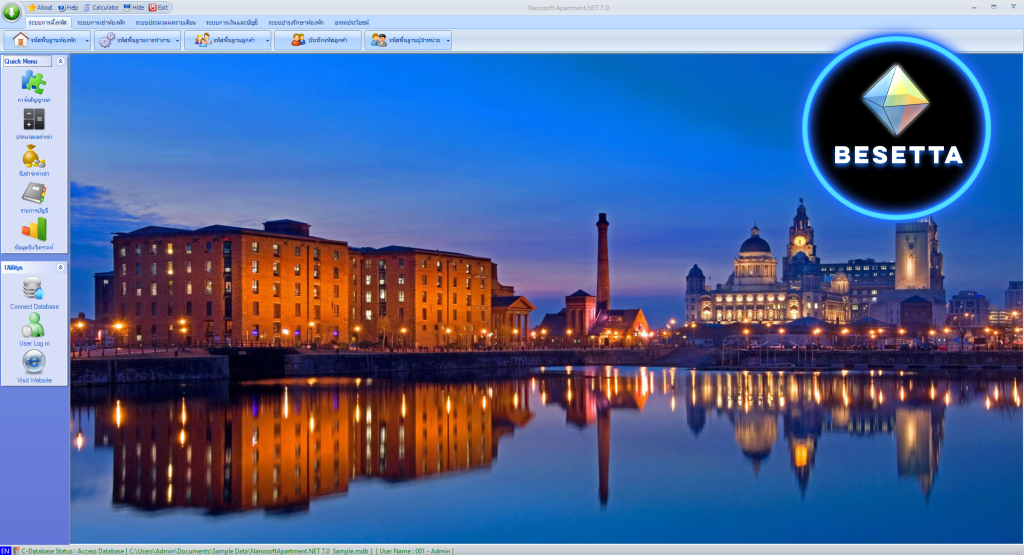The width and height of the screenshot is (1024, 555).
Task: Click the money bag icon in Quick Menu
Action: 34,156
